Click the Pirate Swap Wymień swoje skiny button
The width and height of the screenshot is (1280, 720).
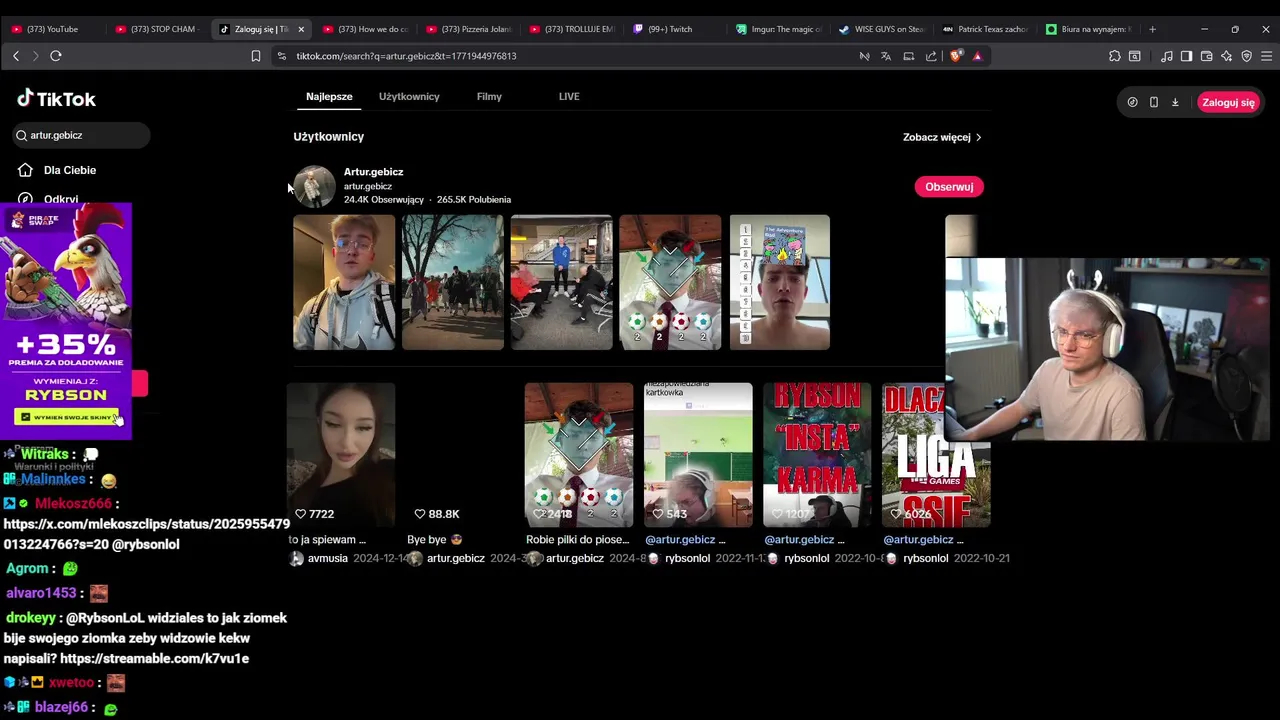click(66, 417)
